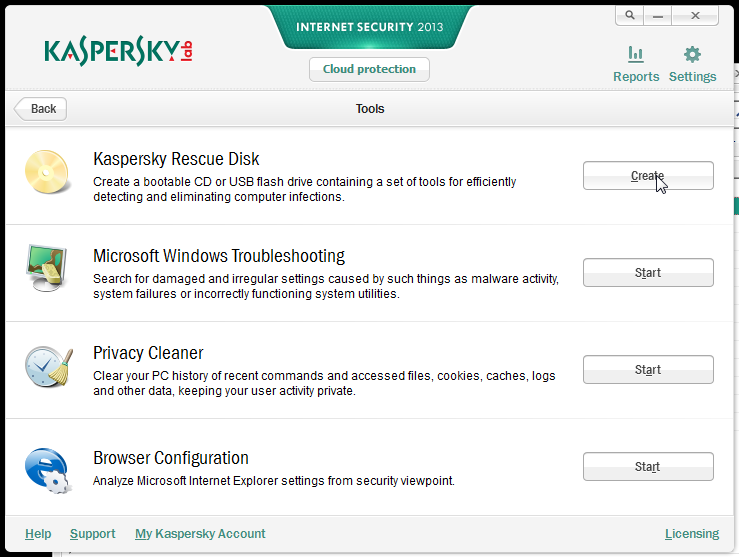This screenshot has height=557, width=739.
Task: Start the Browser Configuration analysis
Action: [648, 467]
